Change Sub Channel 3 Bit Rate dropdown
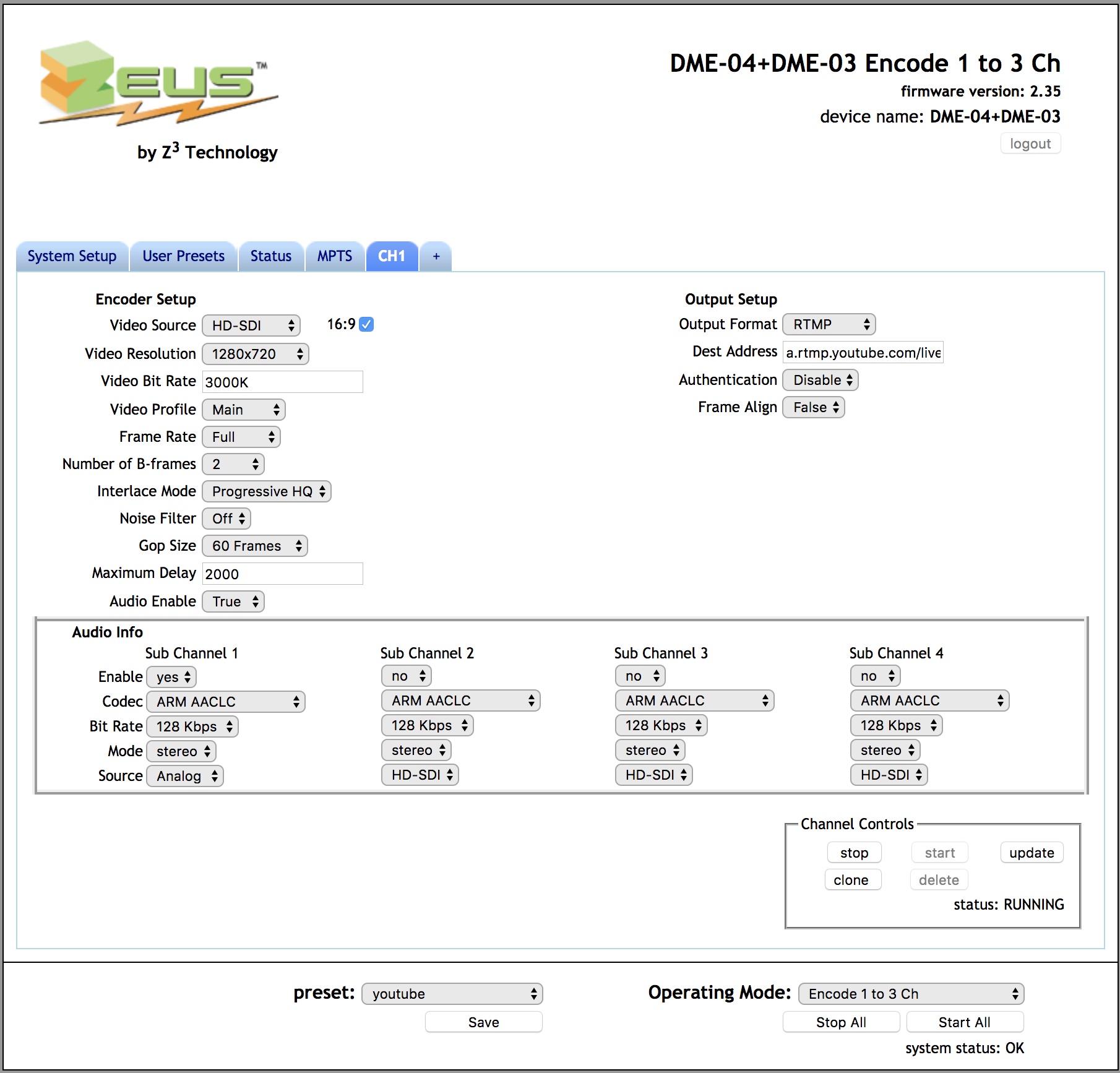 661,725
